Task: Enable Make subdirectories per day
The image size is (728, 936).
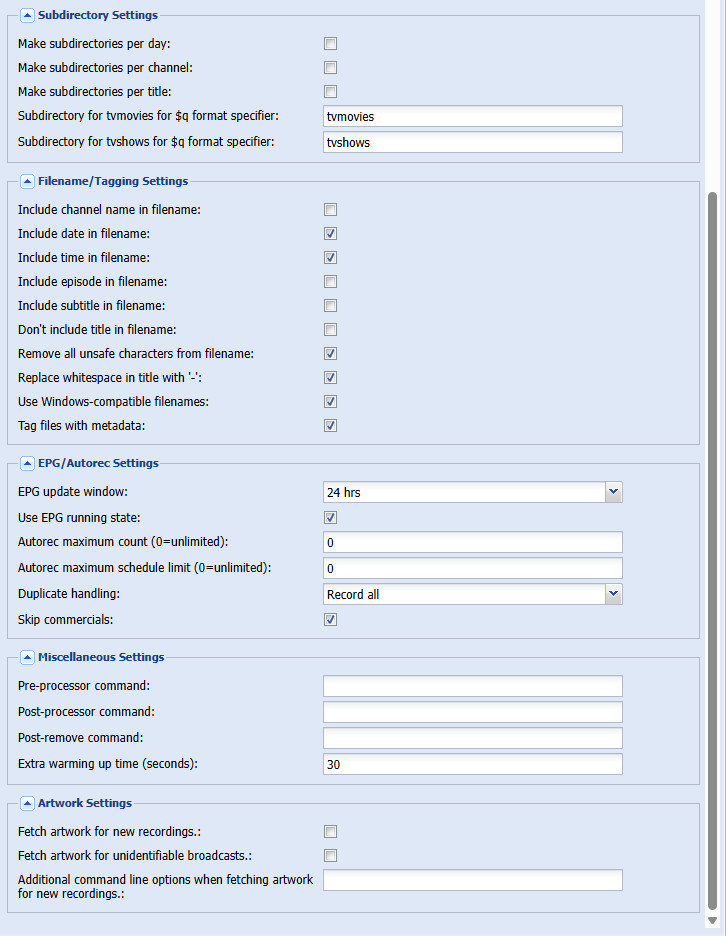Action: pyautogui.click(x=330, y=44)
